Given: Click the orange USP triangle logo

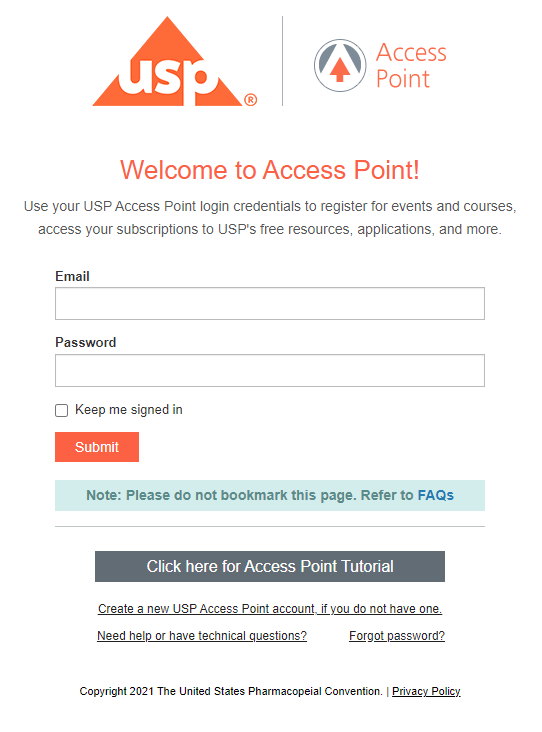Looking at the screenshot, I should click(x=174, y=61).
